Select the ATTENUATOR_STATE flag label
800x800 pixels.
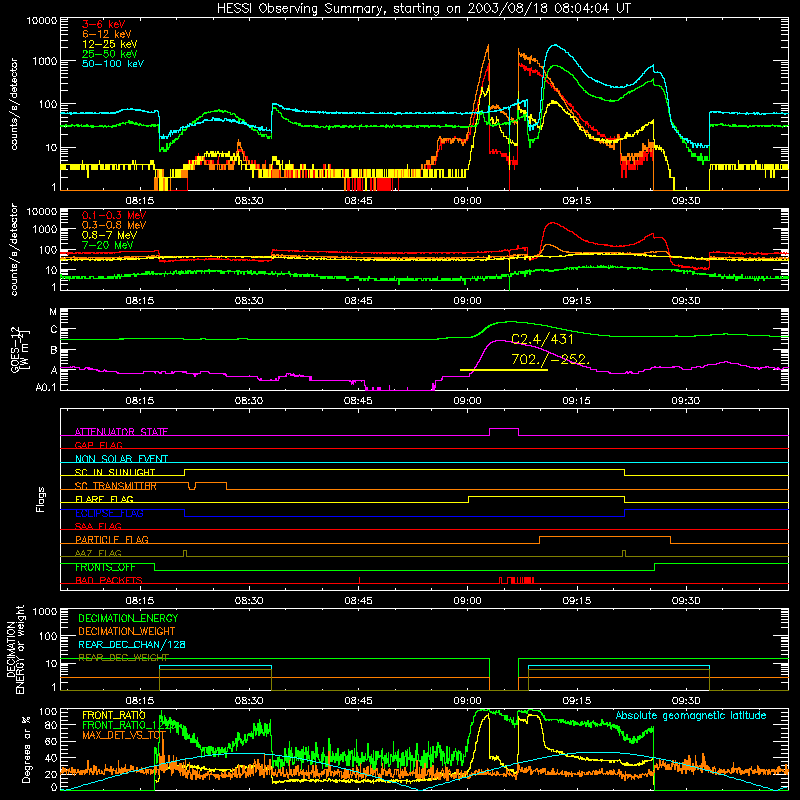tap(121, 432)
